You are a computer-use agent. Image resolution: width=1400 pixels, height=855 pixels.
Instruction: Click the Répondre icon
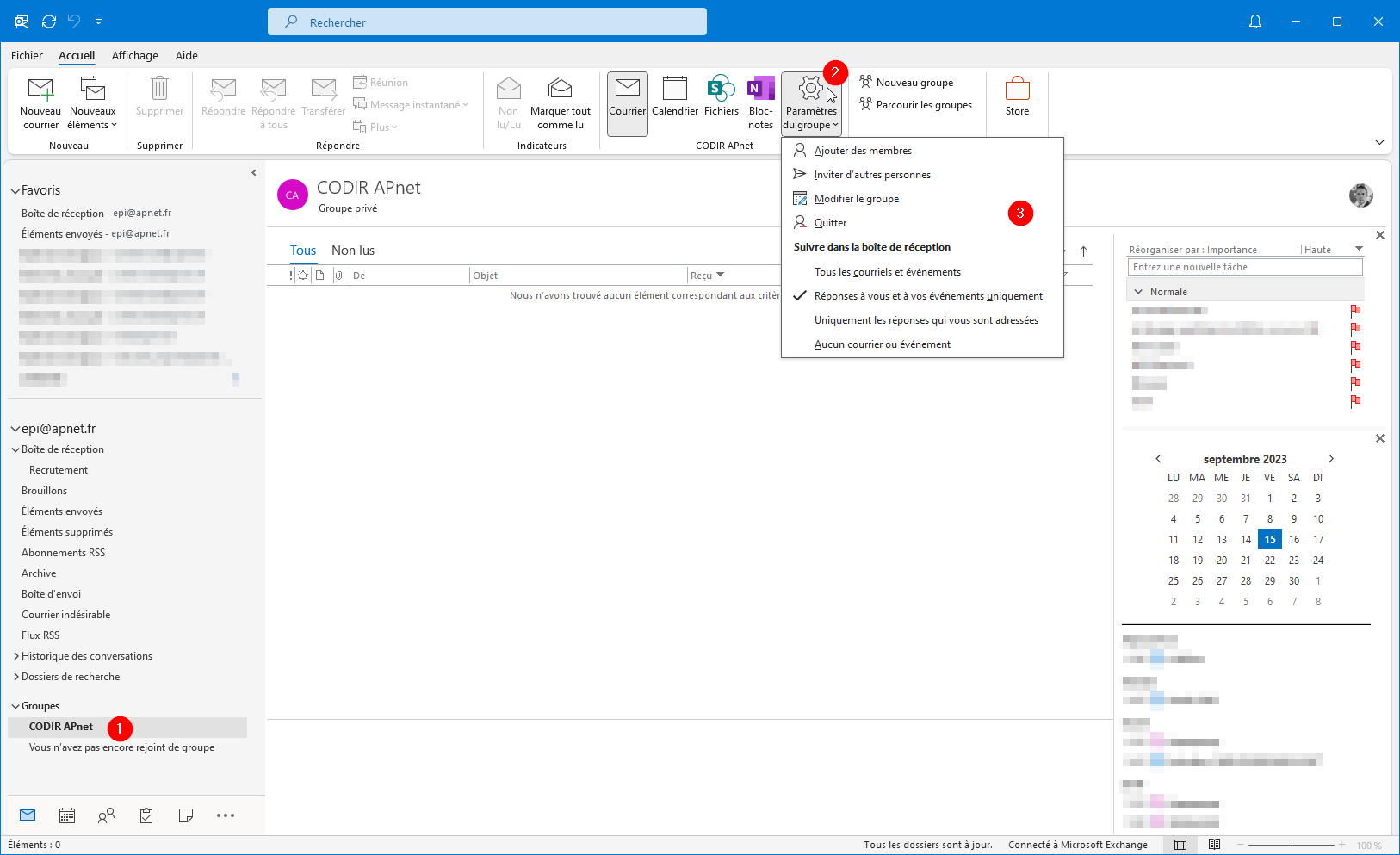223,89
